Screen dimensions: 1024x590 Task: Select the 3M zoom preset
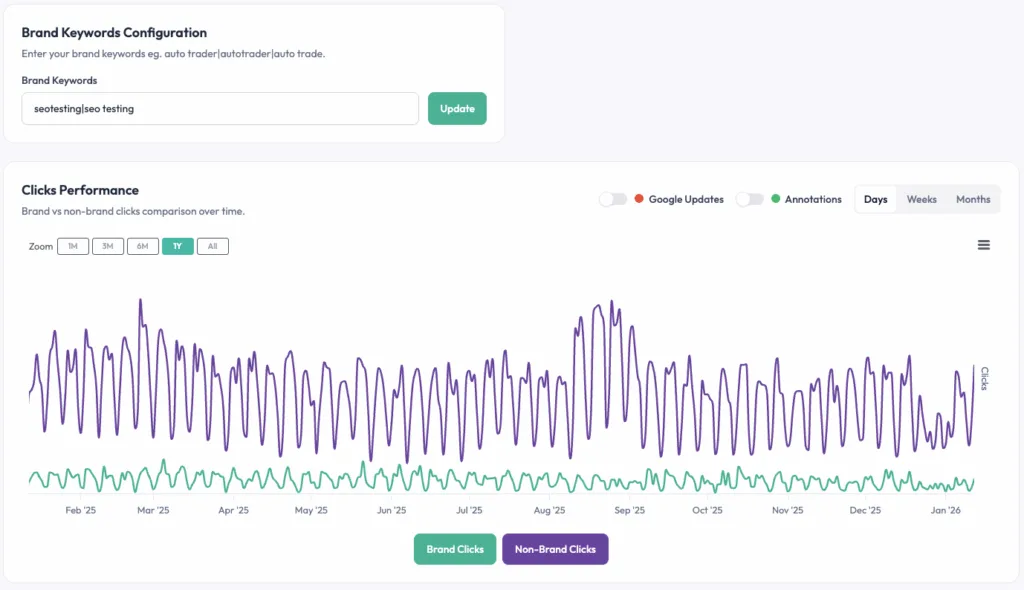coord(107,245)
